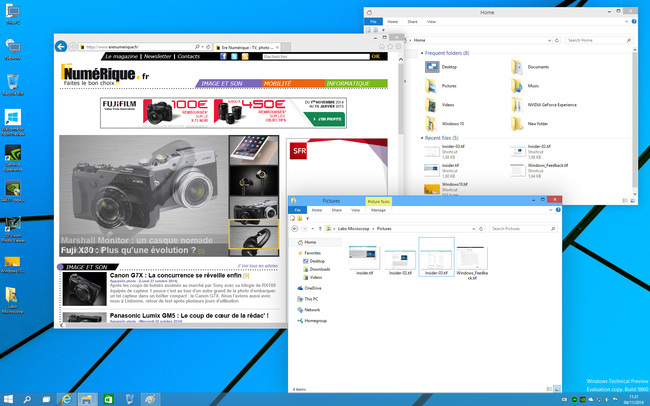Open the Network desktop icon
The image size is (650, 406).
13,49
